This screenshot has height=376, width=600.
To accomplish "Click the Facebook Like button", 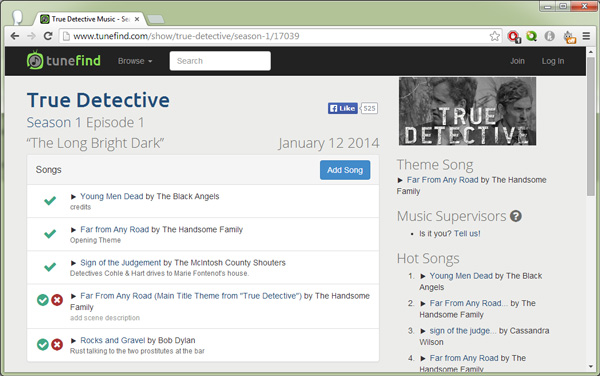I will pyautogui.click(x=342, y=108).
